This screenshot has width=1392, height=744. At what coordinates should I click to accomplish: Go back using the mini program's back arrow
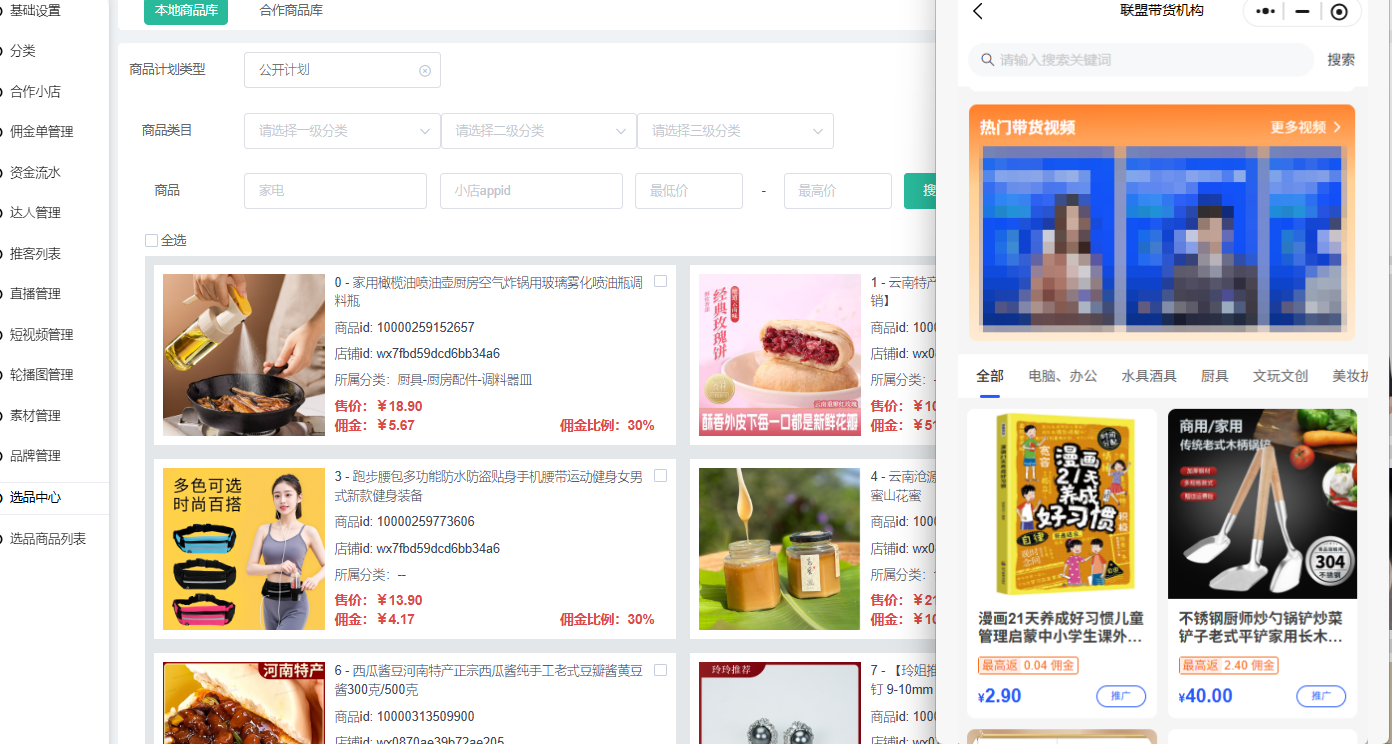click(x=978, y=11)
